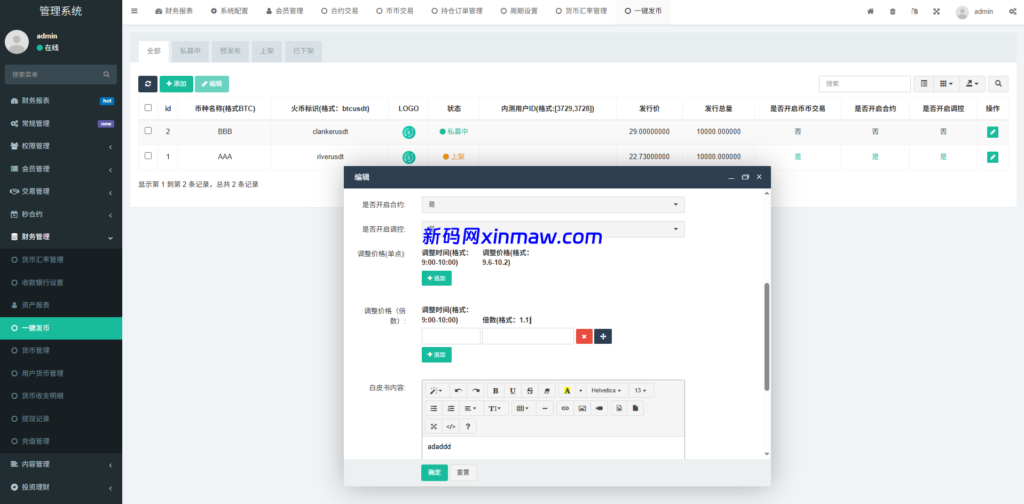Screen dimensions: 1024x504
Task: Open the common search magnifier button
Action: click(998, 84)
